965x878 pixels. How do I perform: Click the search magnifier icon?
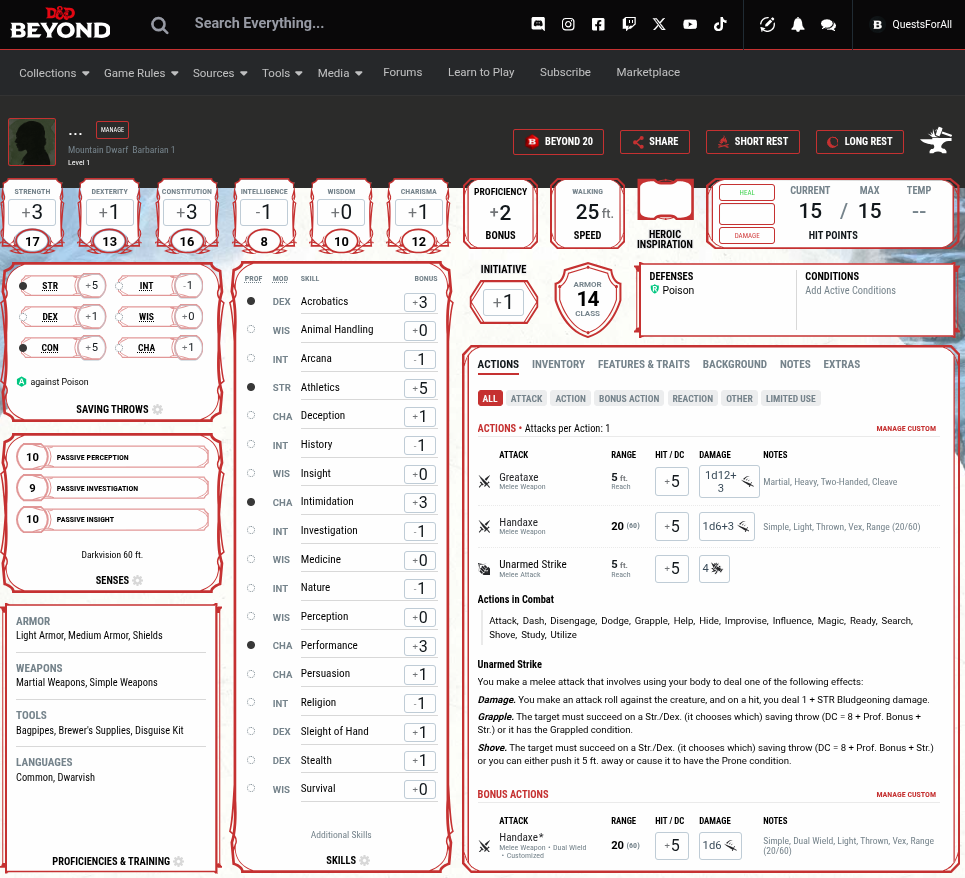[x=159, y=25]
